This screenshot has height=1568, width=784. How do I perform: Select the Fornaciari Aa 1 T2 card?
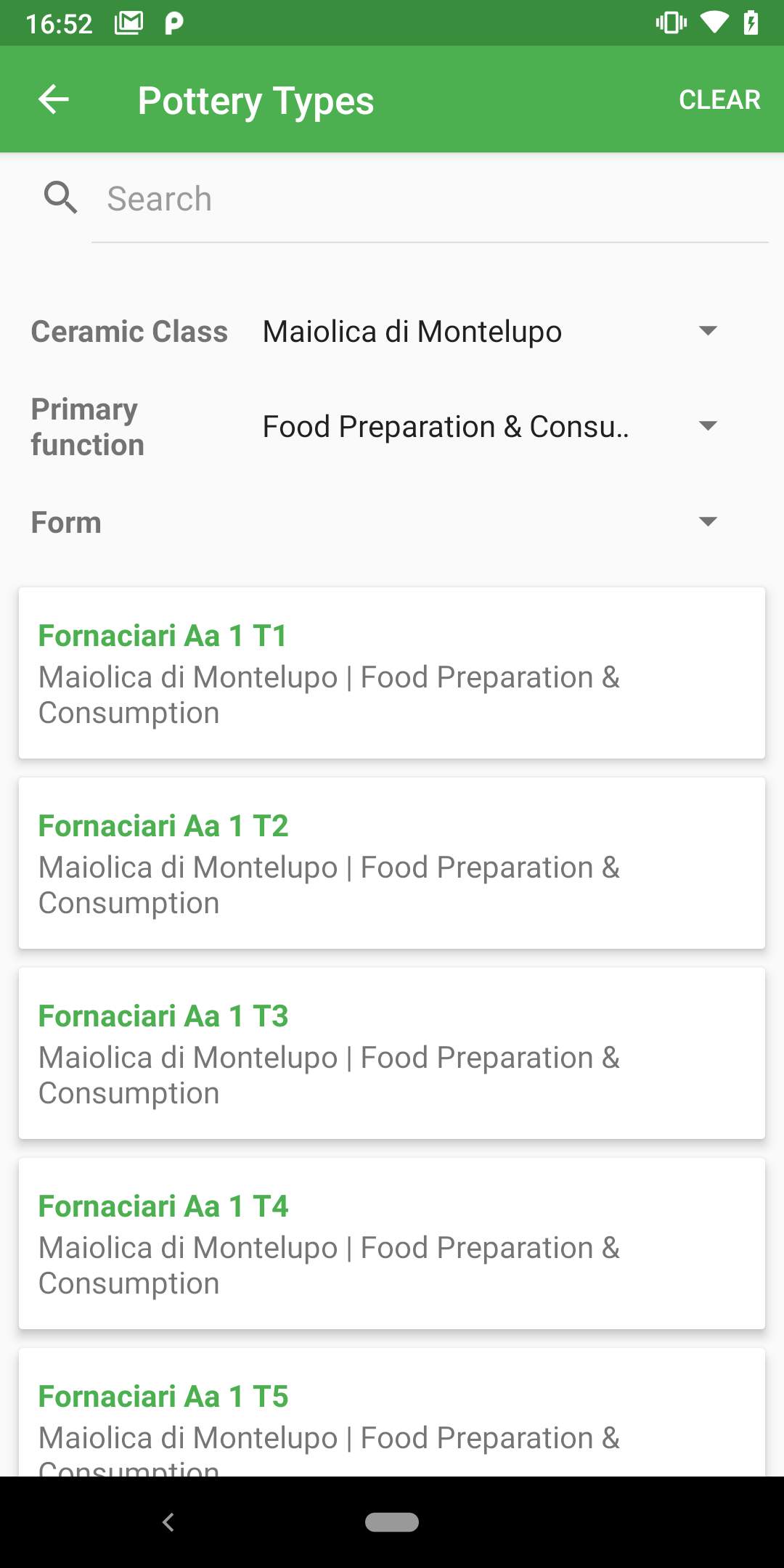click(x=392, y=863)
